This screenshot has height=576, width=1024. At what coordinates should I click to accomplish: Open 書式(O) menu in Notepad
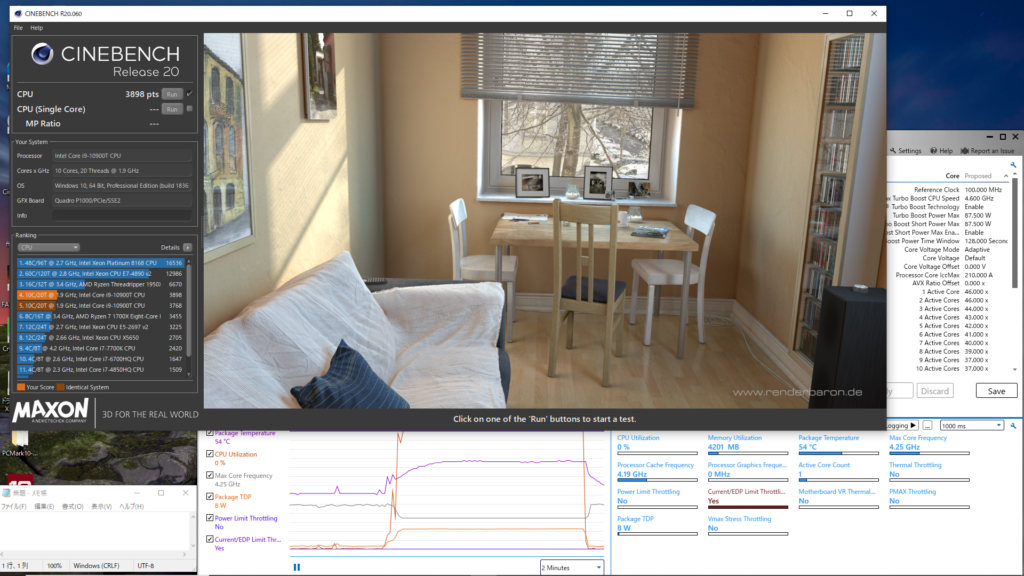pyautogui.click(x=72, y=507)
